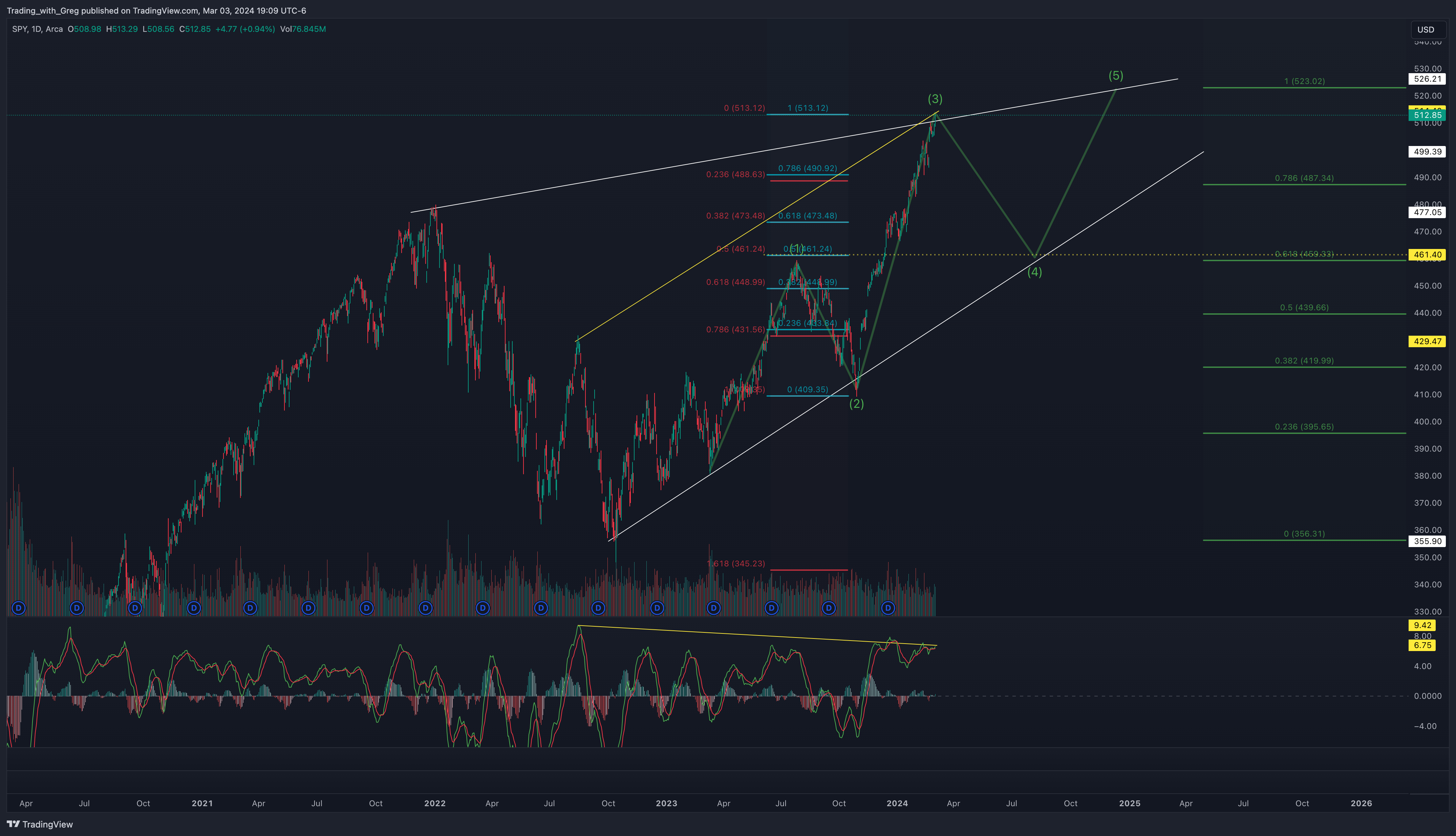The height and width of the screenshot is (836, 1456).
Task: Click the dividend D marker just before 2021
Action: click(x=194, y=607)
